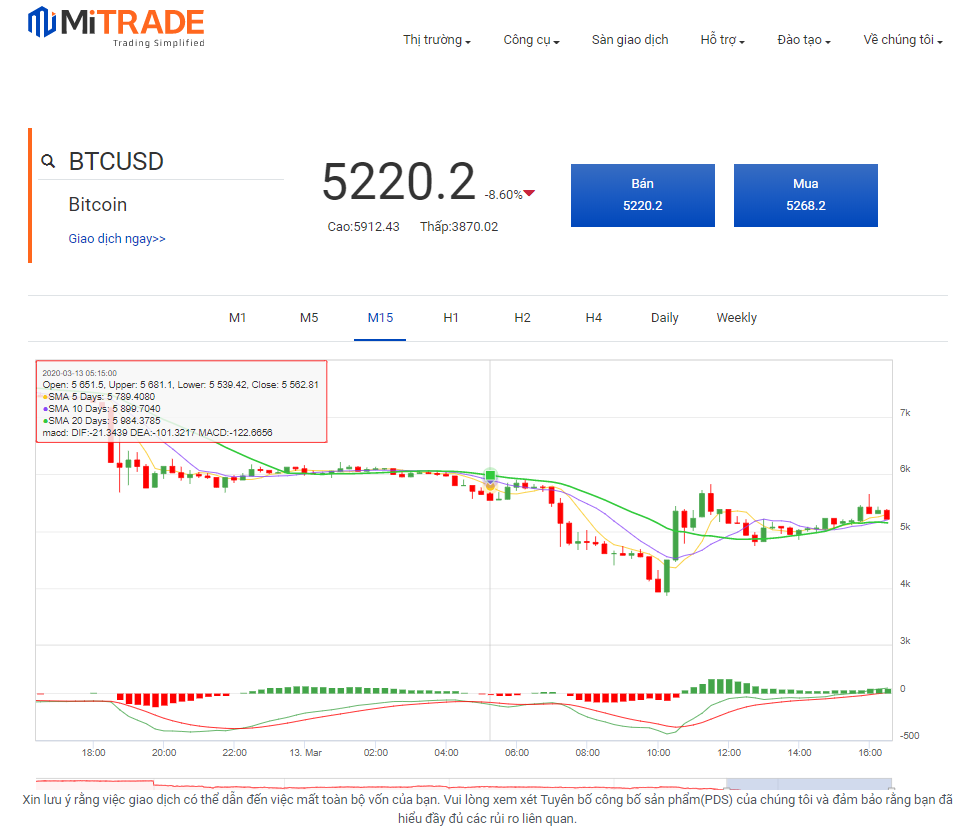Click the MiTrade logo
Image resolution: width=971 pixels, height=828 pixels.
pos(116,27)
